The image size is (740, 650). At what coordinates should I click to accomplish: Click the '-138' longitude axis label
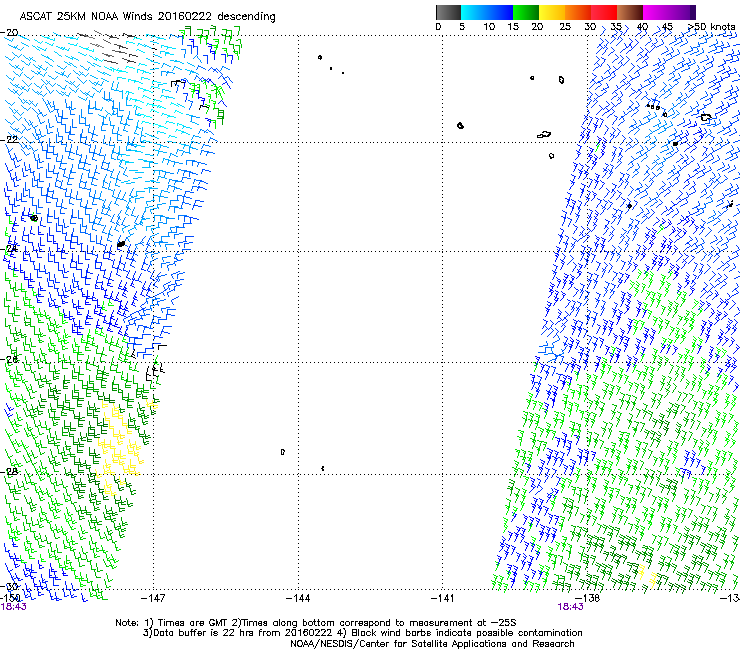pyautogui.click(x=588, y=598)
